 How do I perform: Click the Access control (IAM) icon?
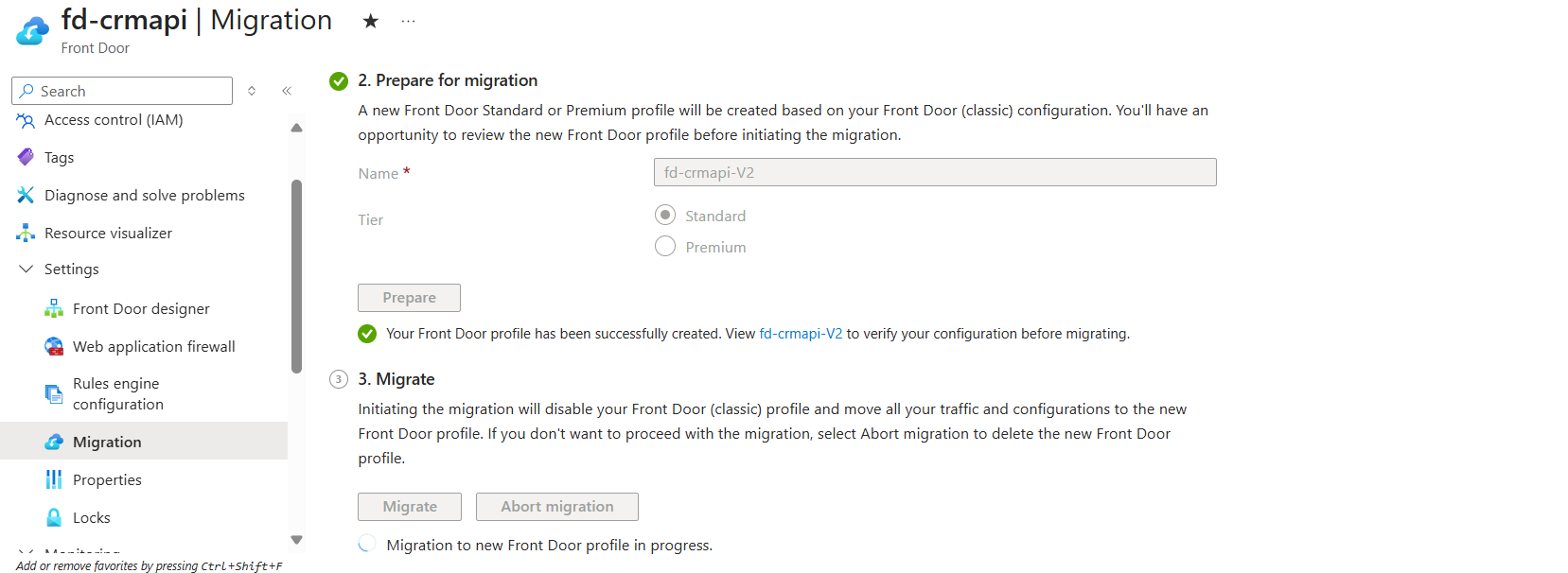[x=26, y=120]
